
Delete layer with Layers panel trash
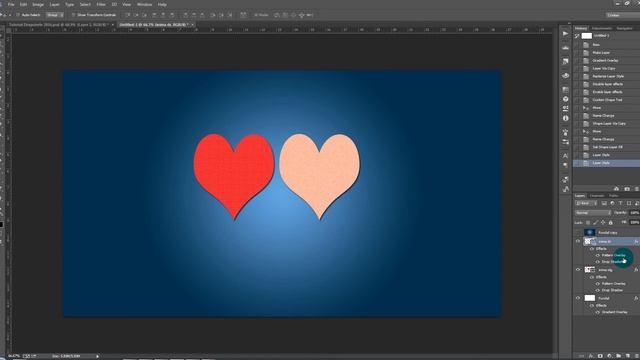(636, 356)
